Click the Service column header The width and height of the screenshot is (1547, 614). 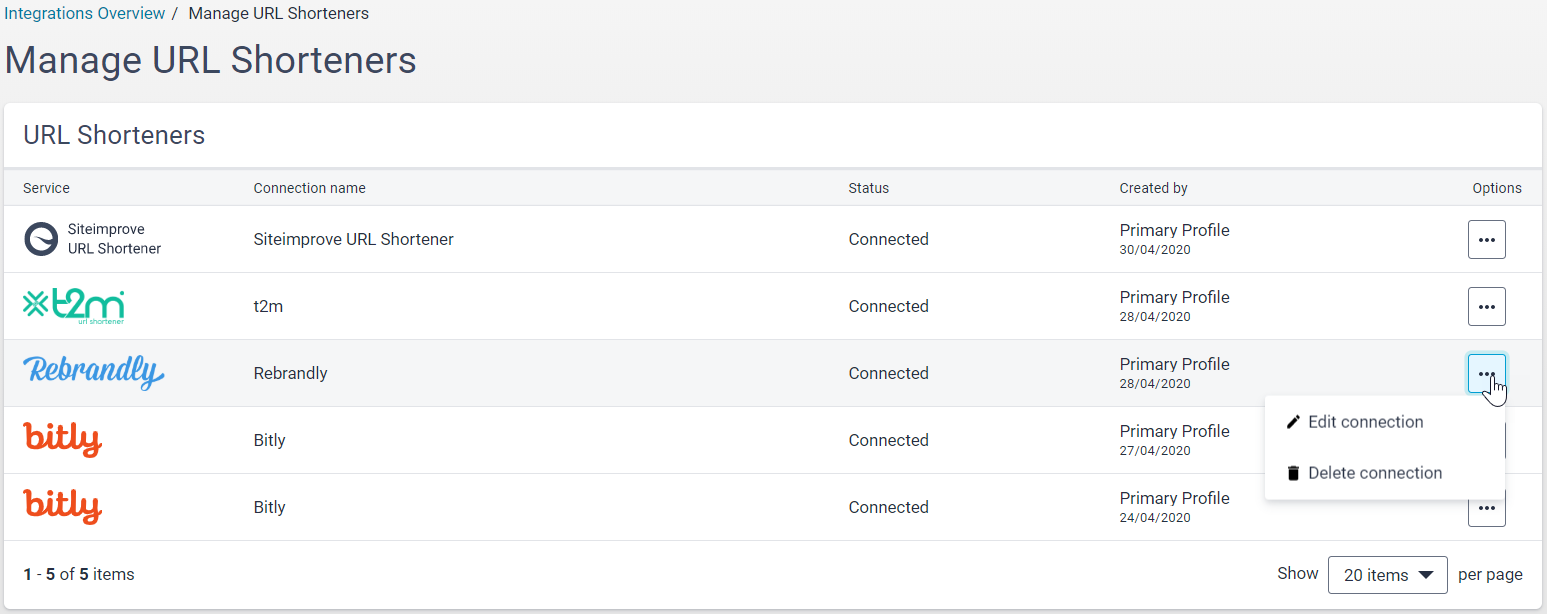(46, 188)
